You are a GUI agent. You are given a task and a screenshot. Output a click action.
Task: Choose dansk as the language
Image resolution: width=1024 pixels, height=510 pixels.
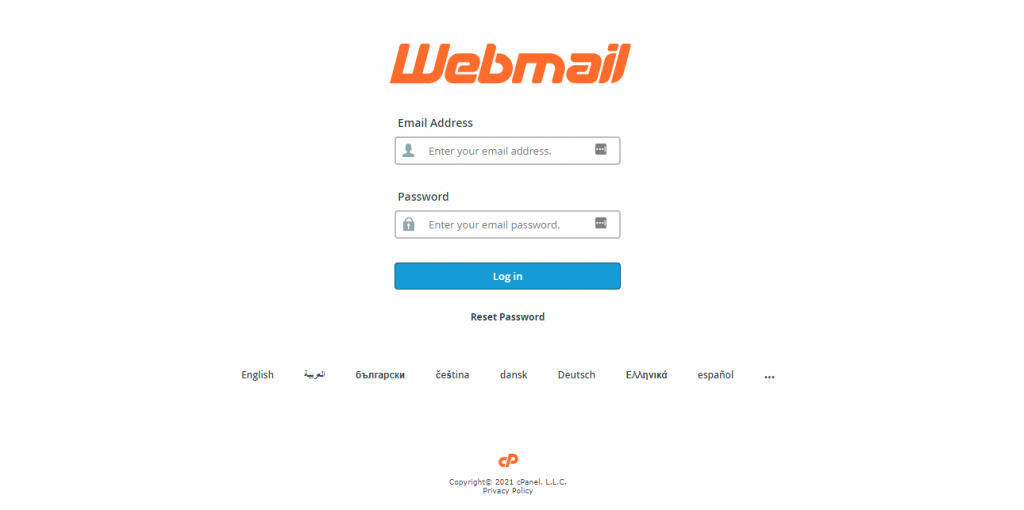[x=513, y=375]
